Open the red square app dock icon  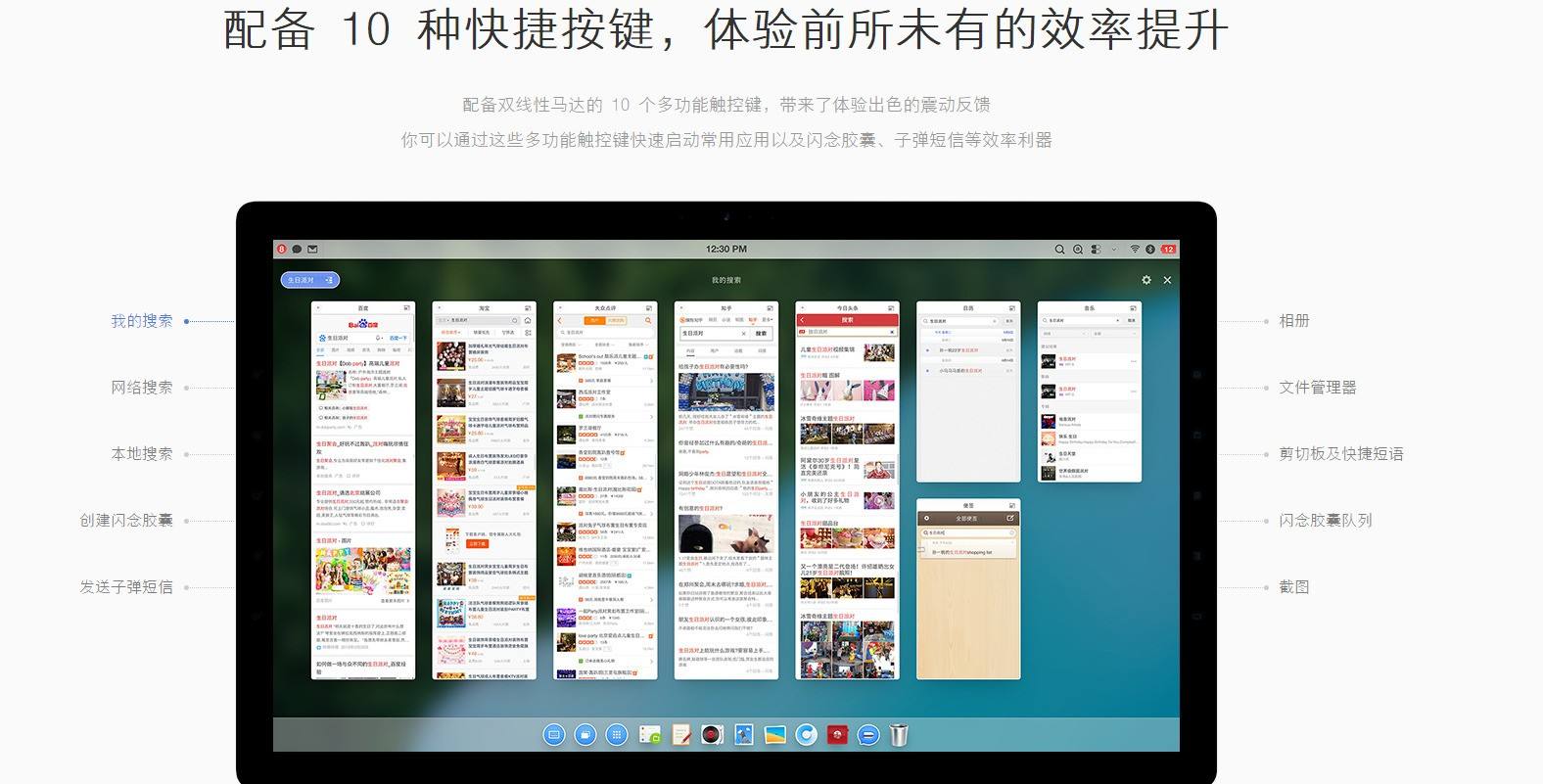click(x=837, y=734)
